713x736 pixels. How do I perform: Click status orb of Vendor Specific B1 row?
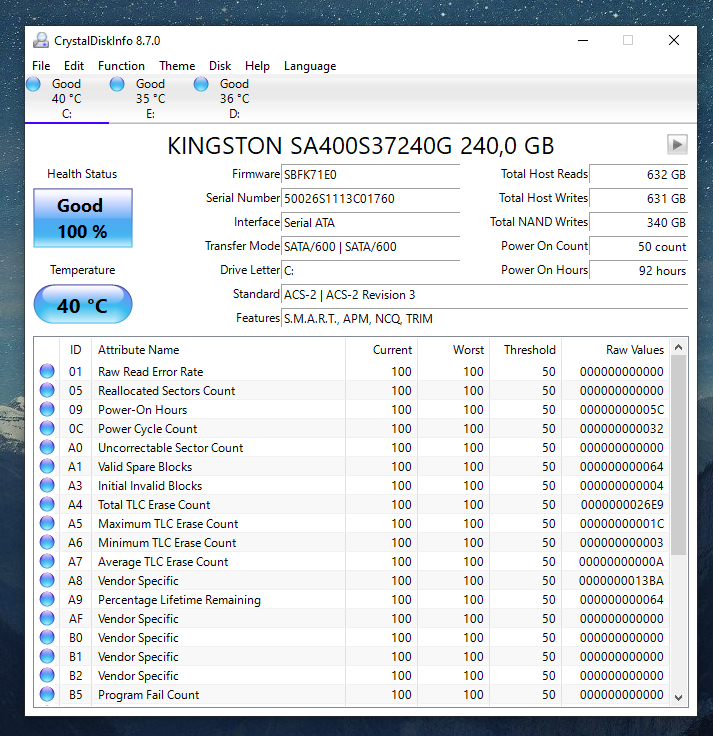[47, 656]
